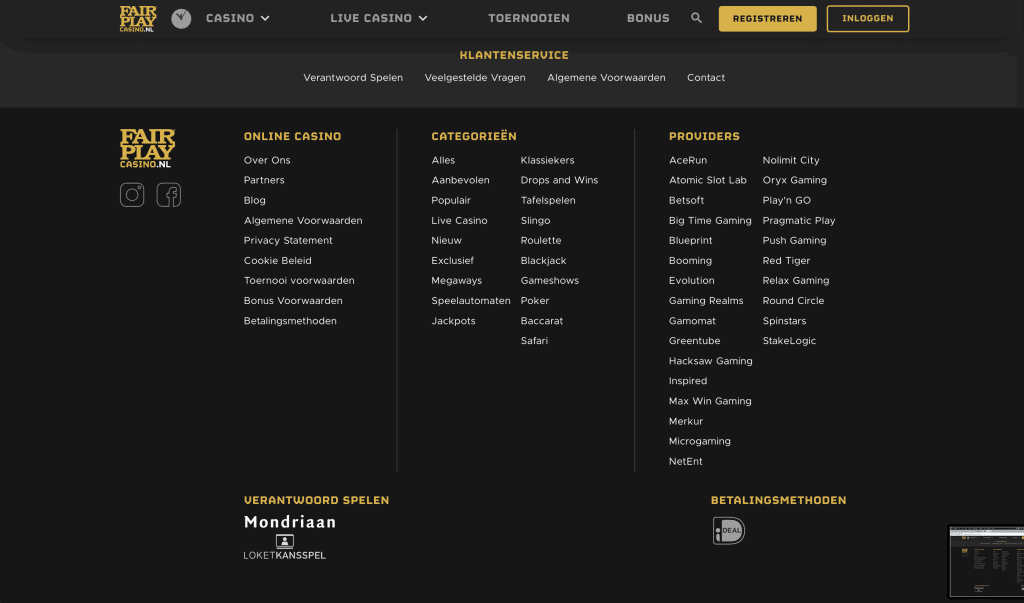
Task: Click the screenshot thumbnail preview in corner
Action: pos(986,562)
